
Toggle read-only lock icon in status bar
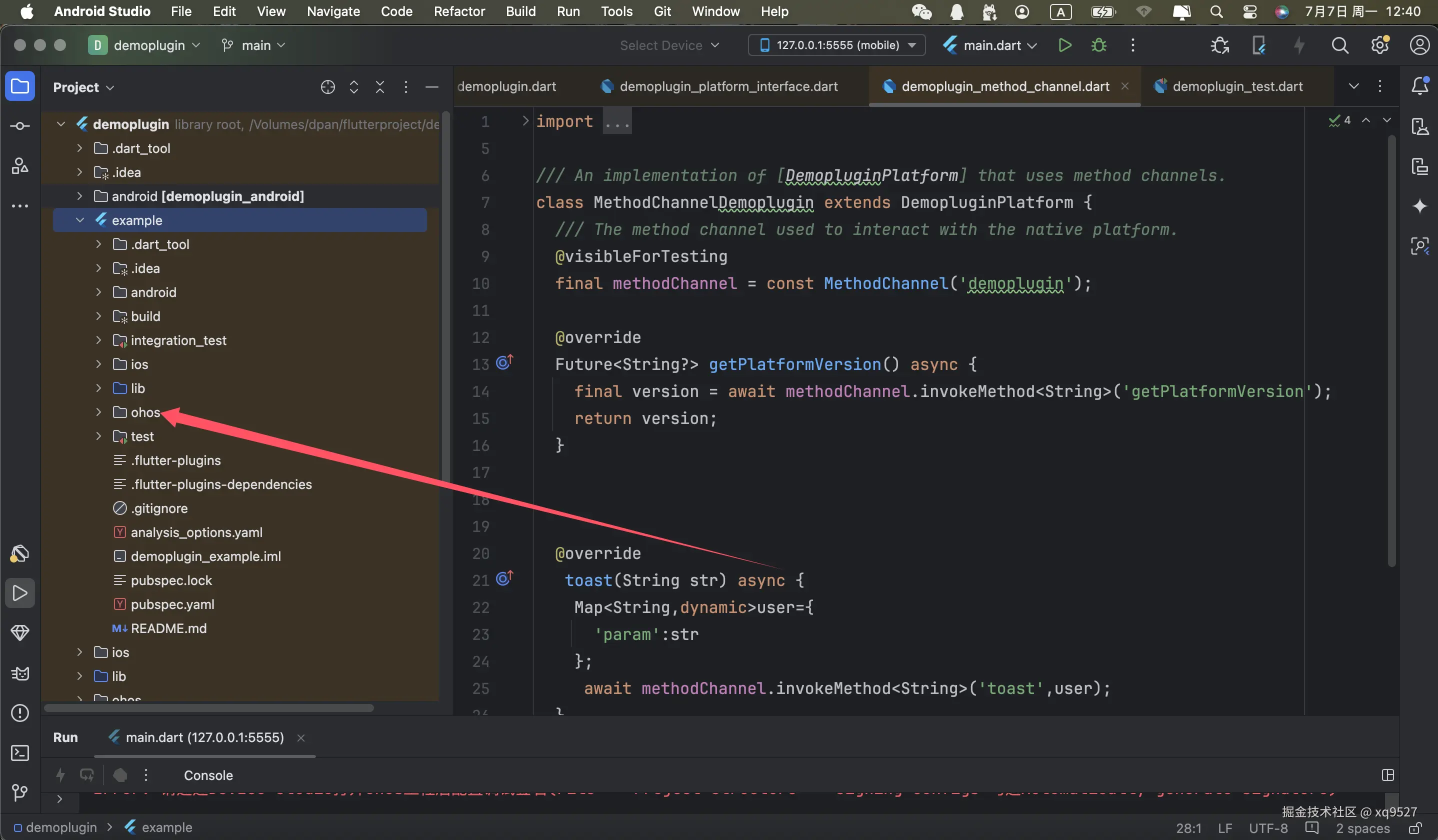pyautogui.click(x=1414, y=828)
